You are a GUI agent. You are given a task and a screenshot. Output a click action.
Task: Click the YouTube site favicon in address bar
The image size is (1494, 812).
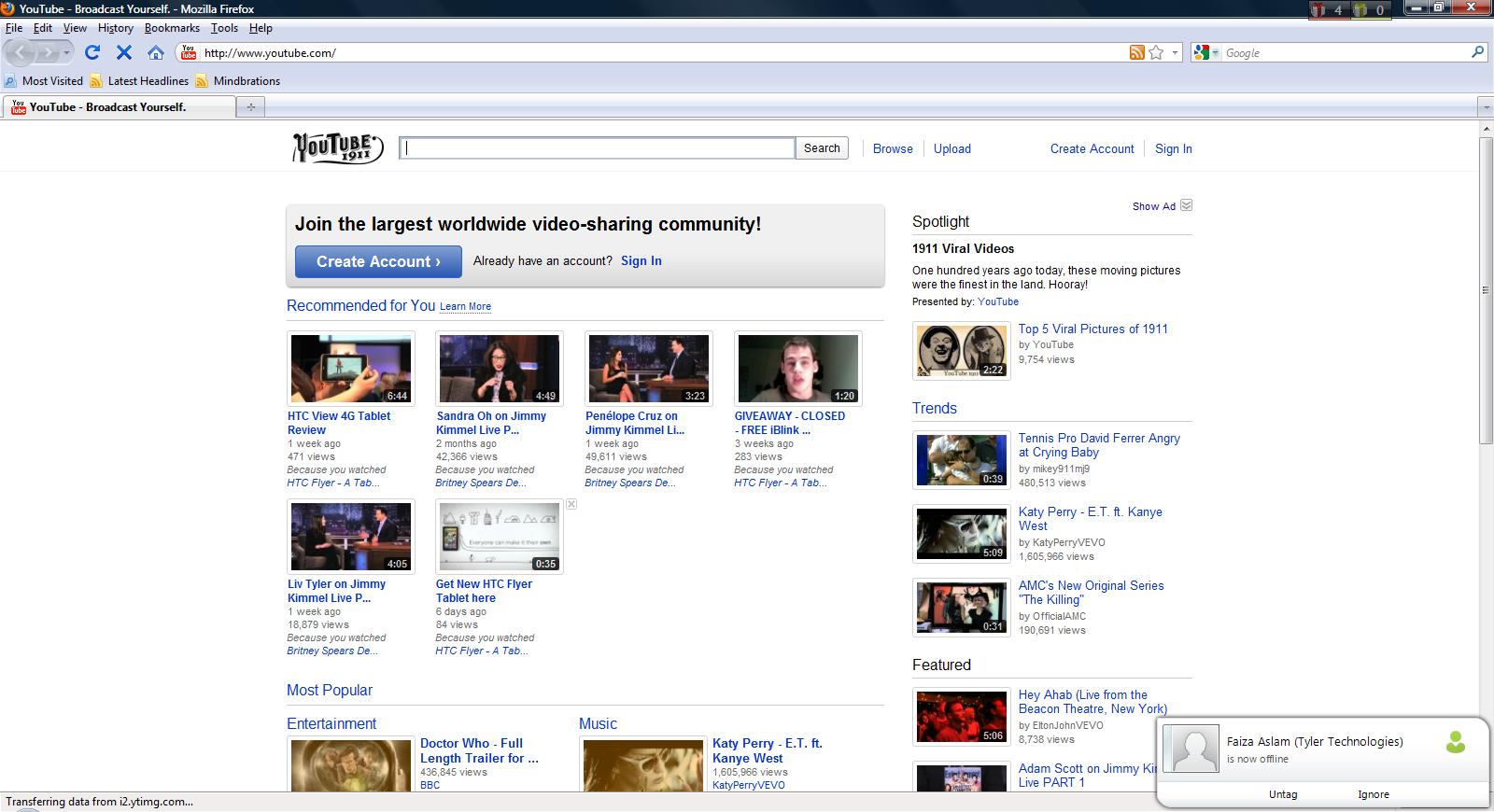coord(189,52)
